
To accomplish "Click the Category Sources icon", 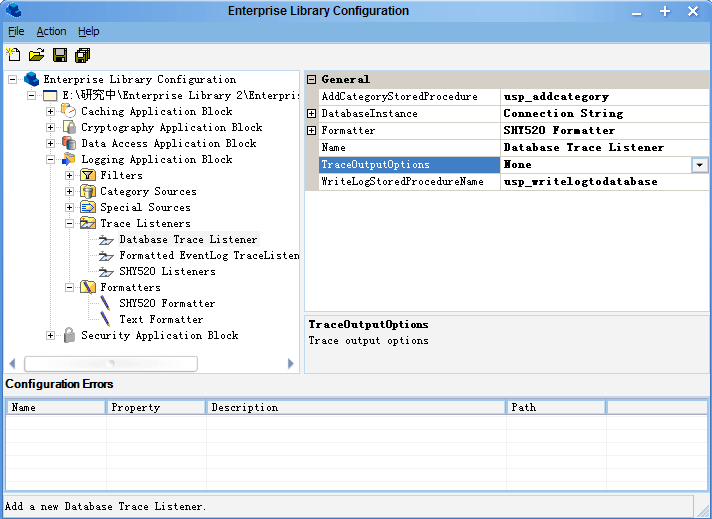I will (88, 191).
